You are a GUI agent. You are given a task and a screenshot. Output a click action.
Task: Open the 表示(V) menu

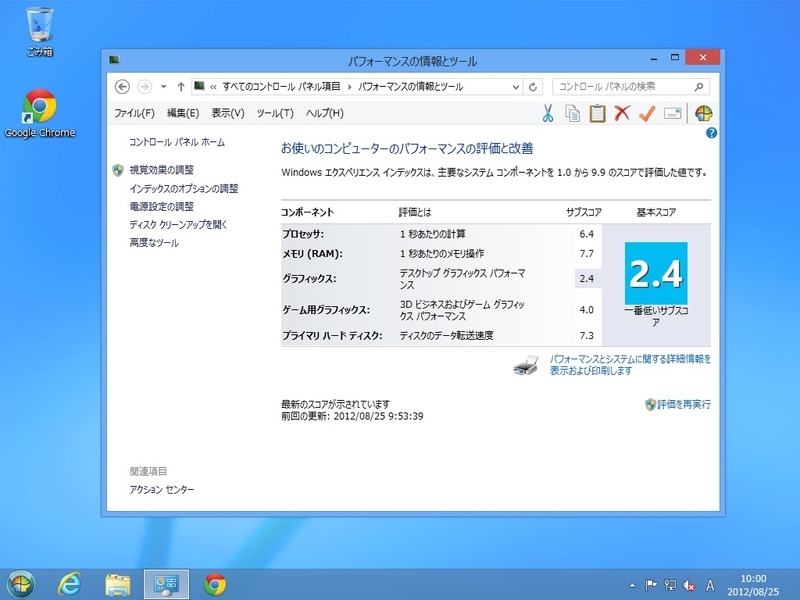(228, 113)
